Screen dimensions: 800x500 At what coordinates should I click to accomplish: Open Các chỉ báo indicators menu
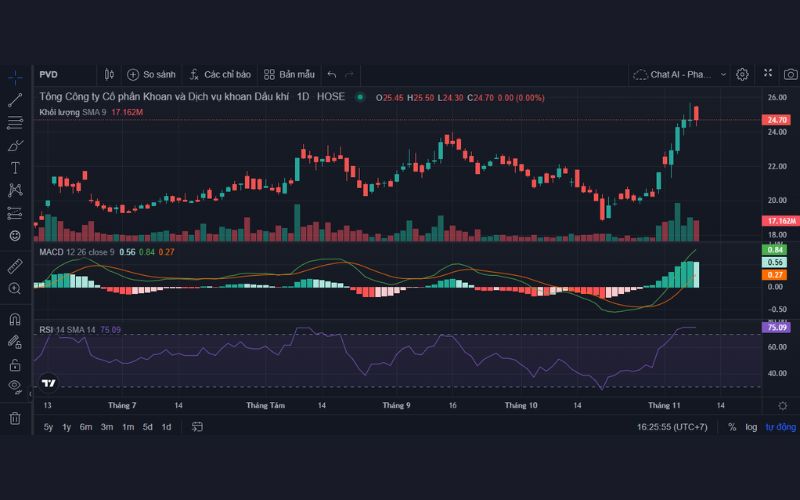click(x=219, y=74)
